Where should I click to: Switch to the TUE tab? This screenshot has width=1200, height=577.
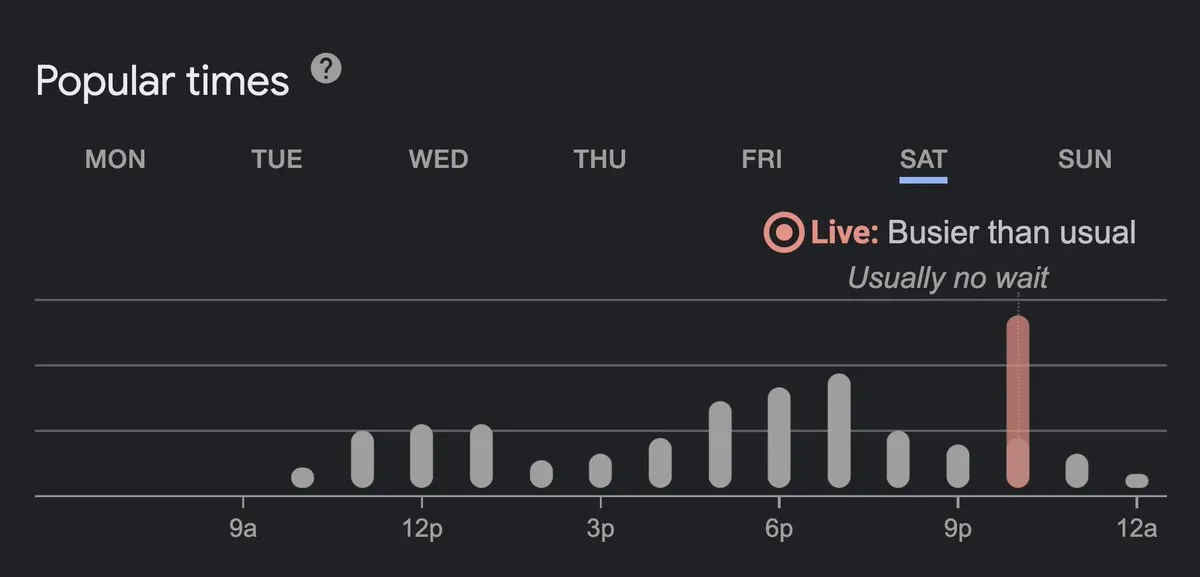click(277, 159)
